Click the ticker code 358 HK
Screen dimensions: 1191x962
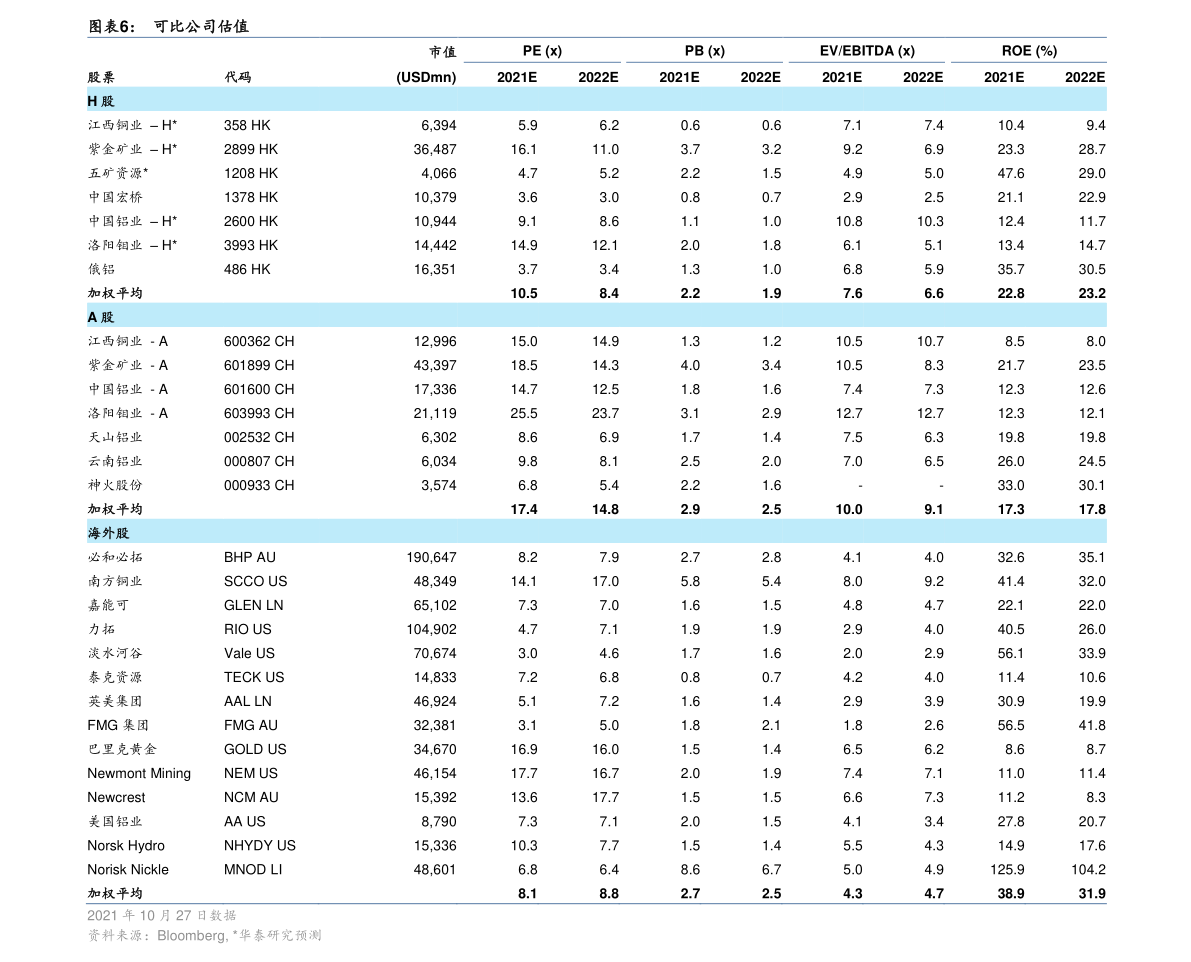(x=247, y=125)
